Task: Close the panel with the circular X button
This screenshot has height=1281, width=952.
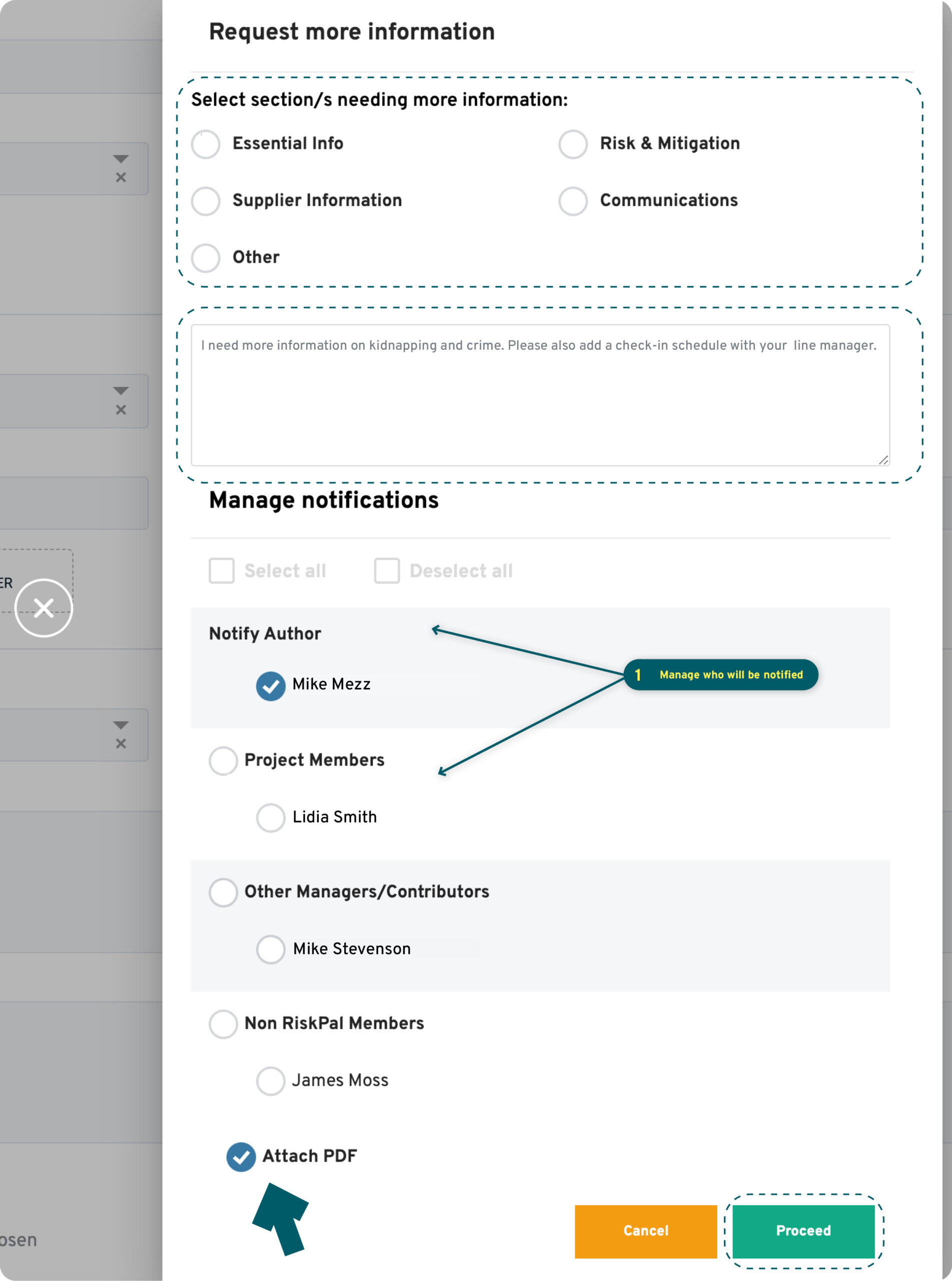Action: coord(44,607)
